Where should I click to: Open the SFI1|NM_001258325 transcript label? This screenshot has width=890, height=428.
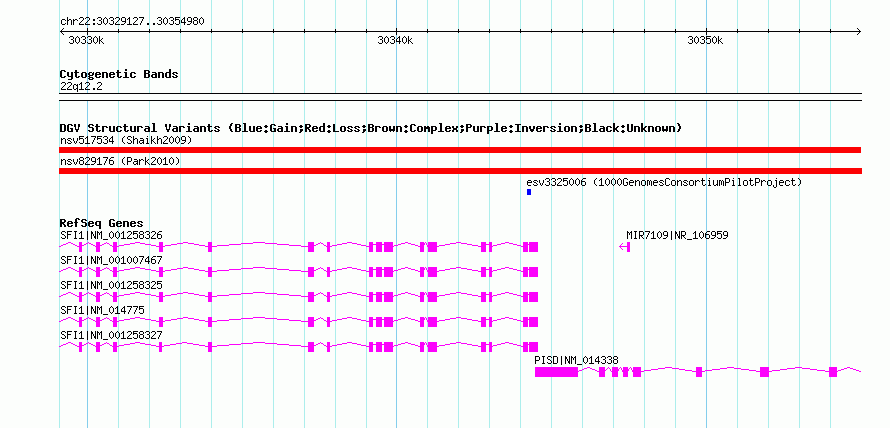(111, 285)
